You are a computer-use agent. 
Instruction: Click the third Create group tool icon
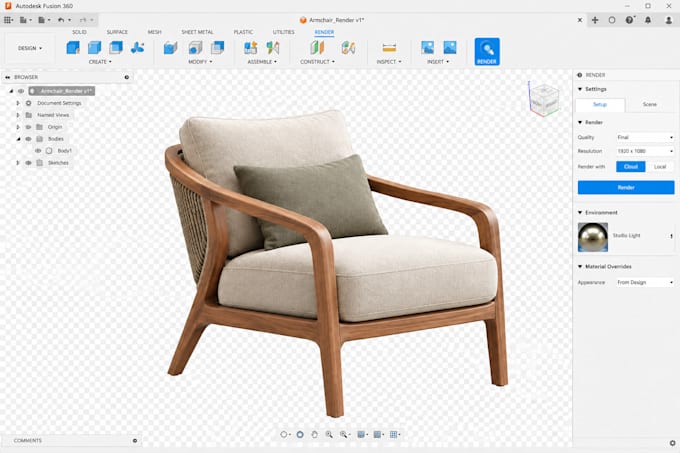click(116, 47)
